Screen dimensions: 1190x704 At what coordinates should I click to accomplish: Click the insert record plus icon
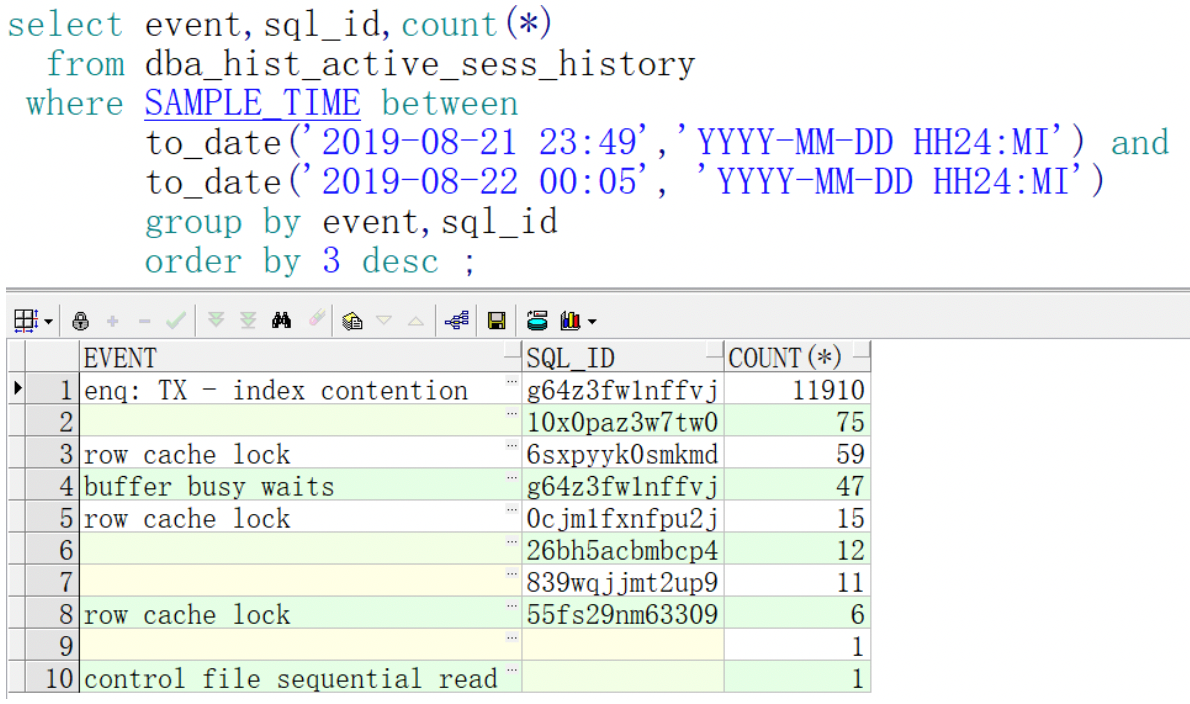(x=113, y=321)
